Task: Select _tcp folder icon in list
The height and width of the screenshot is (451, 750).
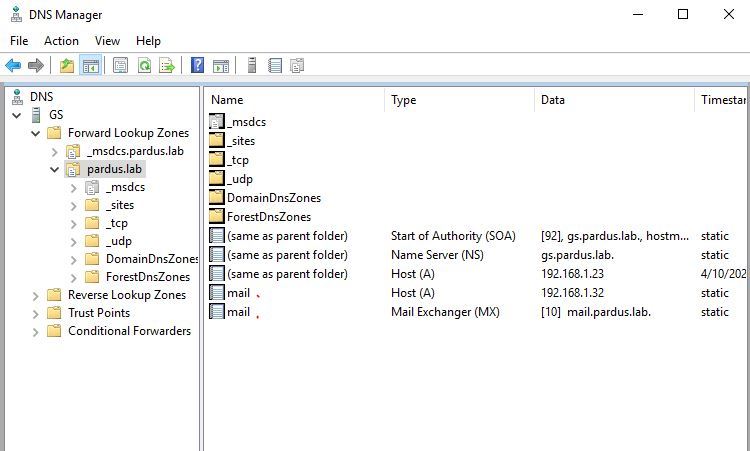Action: [217, 160]
